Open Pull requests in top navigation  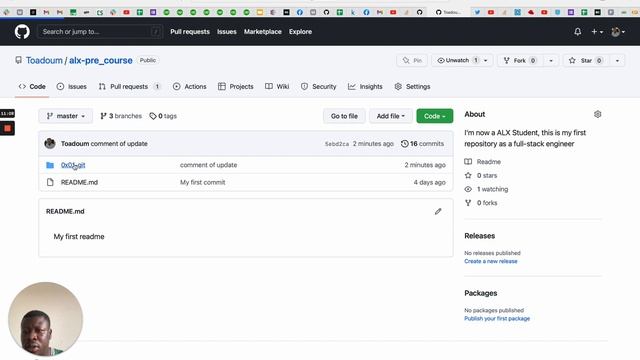click(190, 31)
